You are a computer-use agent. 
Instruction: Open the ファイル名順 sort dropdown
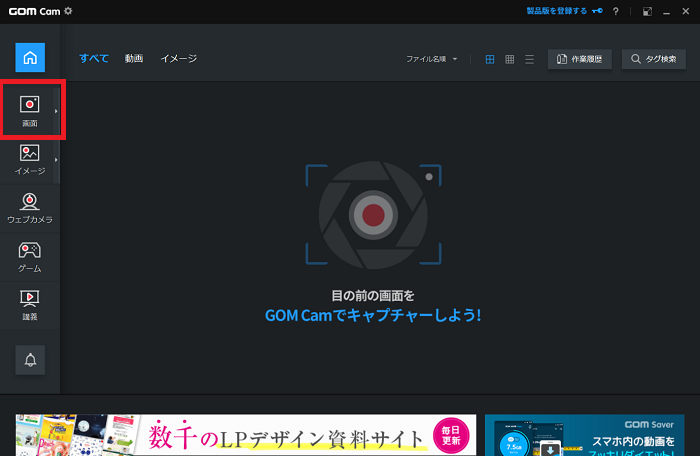tap(431, 59)
